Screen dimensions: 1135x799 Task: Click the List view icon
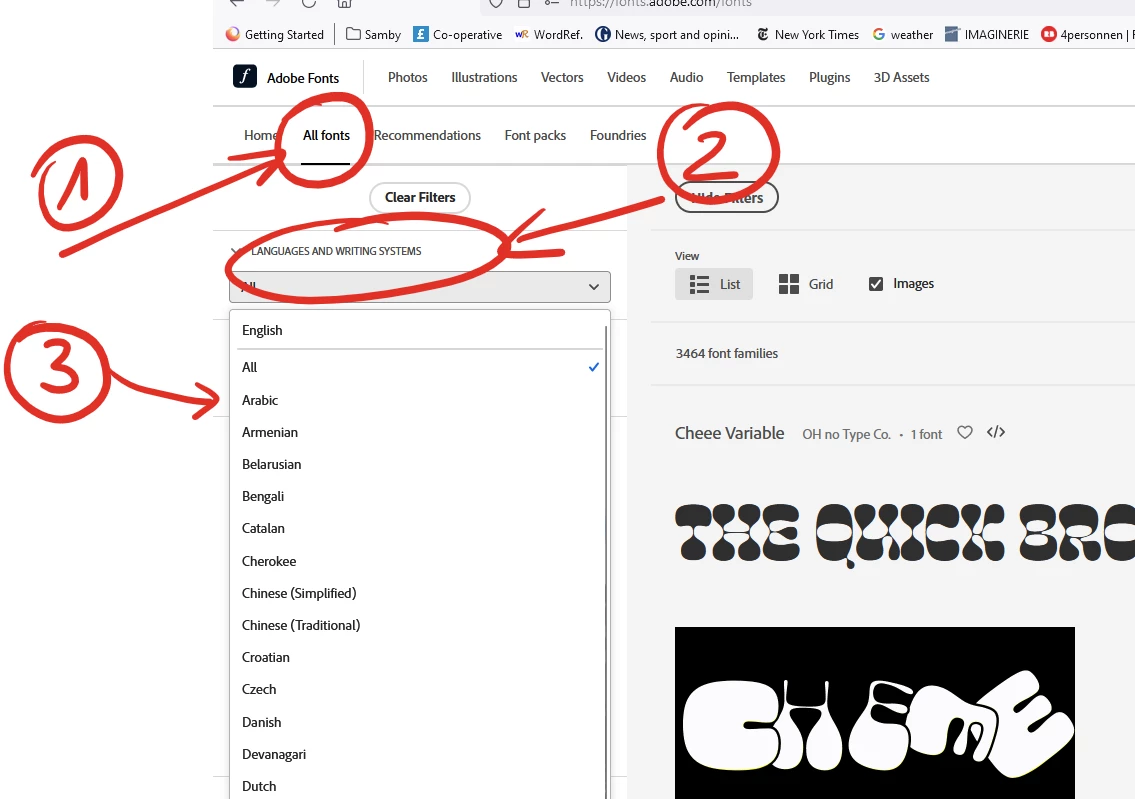[x=699, y=284]
